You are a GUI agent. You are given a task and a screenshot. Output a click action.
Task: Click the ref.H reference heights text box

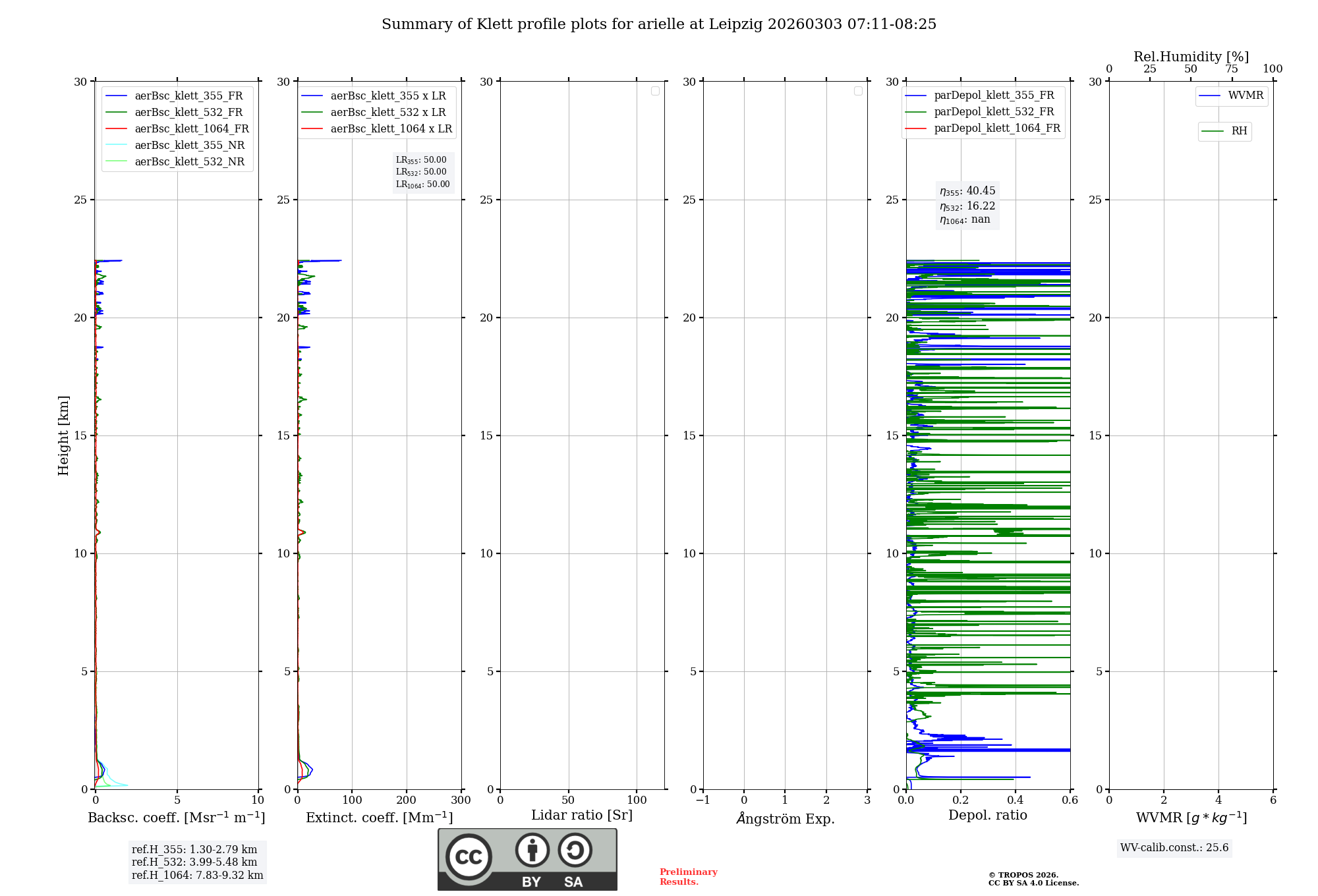coord(197,862)
